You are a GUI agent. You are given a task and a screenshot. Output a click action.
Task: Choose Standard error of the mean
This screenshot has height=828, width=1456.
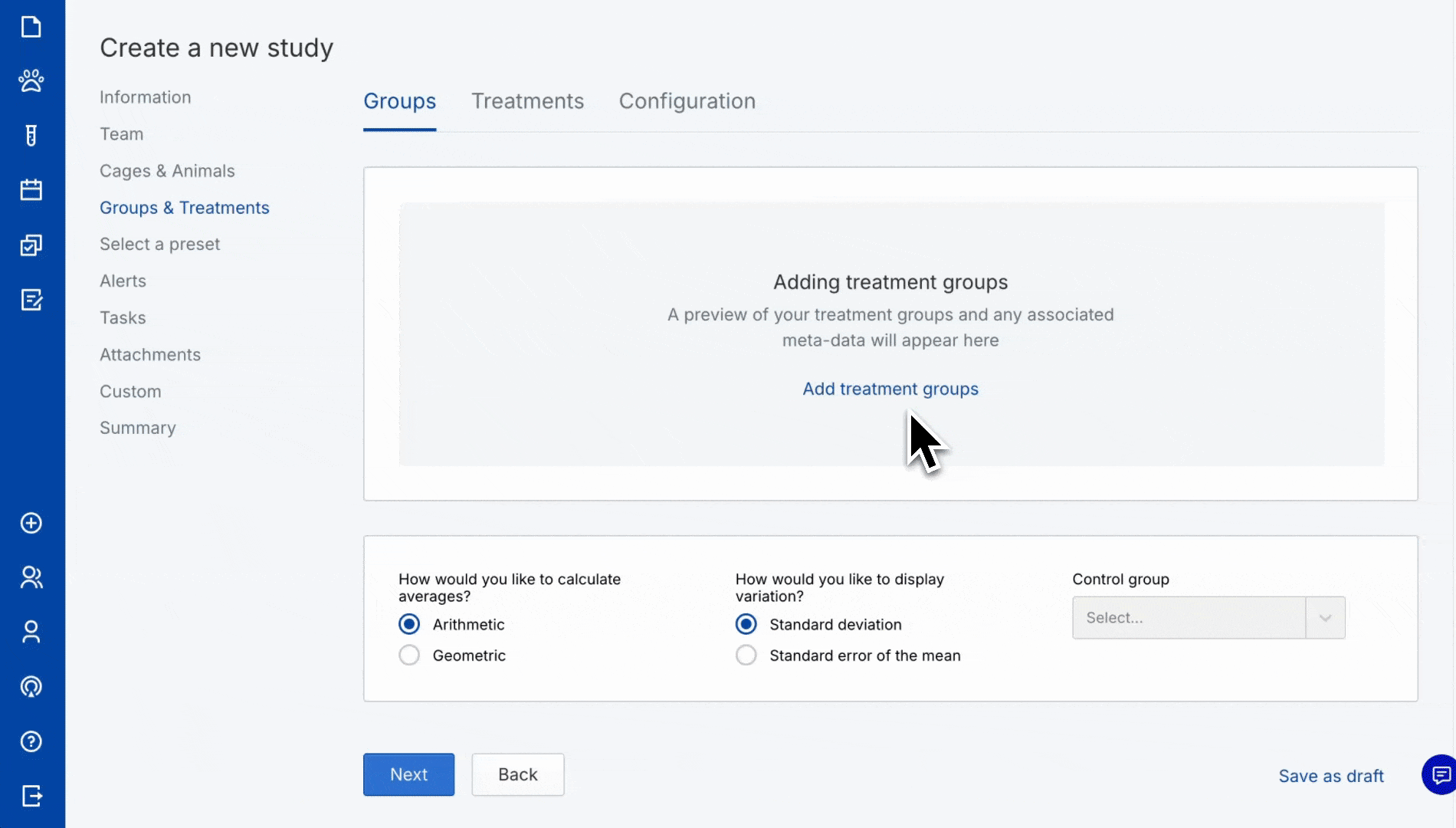point(746,655)
